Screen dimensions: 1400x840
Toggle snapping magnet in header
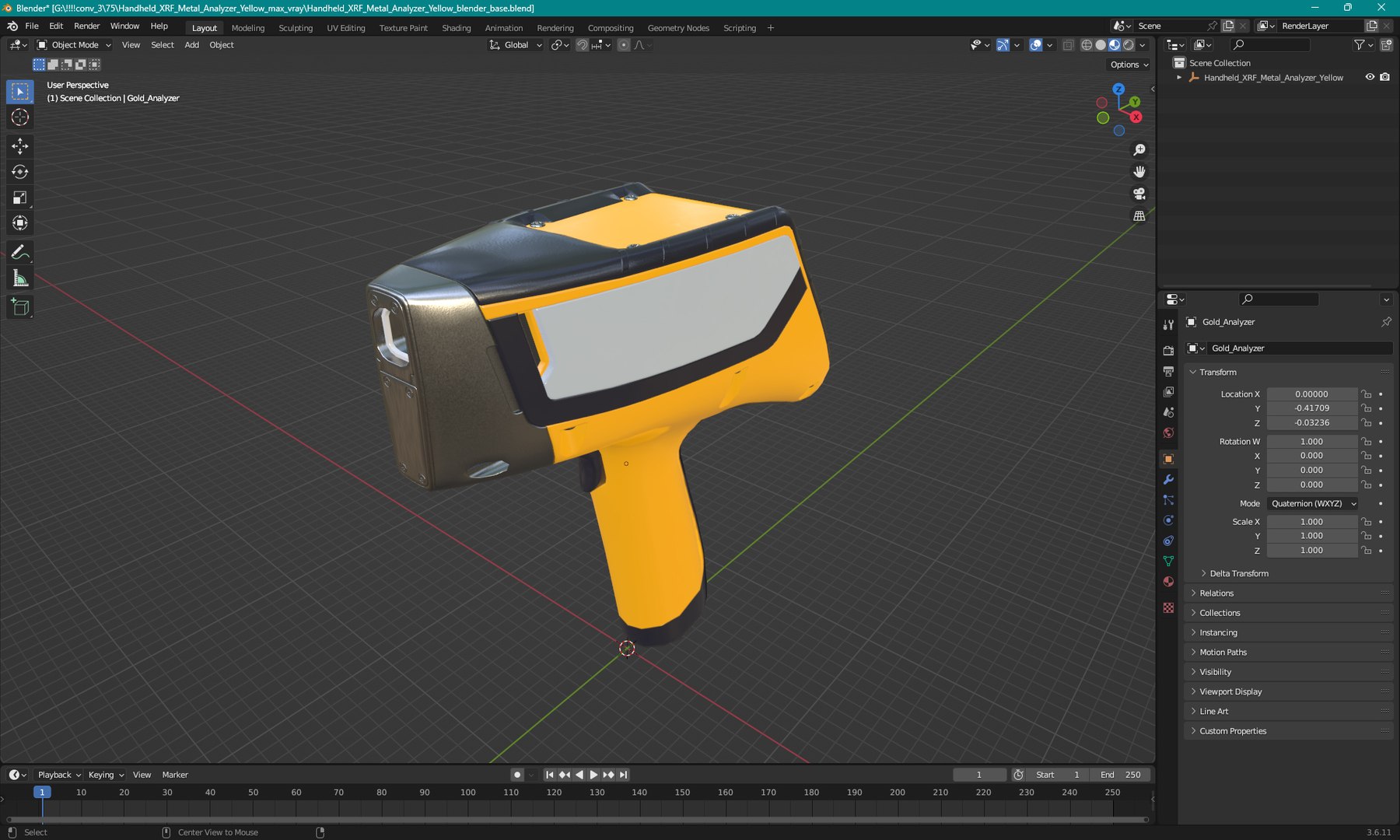click(x=582, y=45)
